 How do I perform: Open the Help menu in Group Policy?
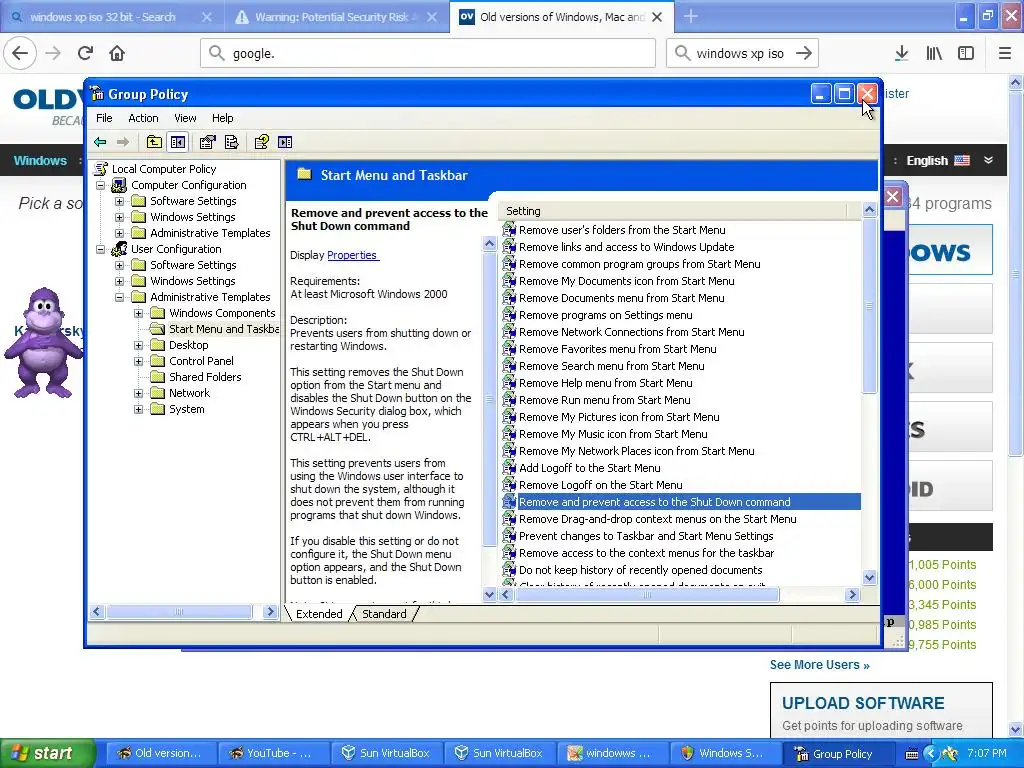click(x=222, y=118)
